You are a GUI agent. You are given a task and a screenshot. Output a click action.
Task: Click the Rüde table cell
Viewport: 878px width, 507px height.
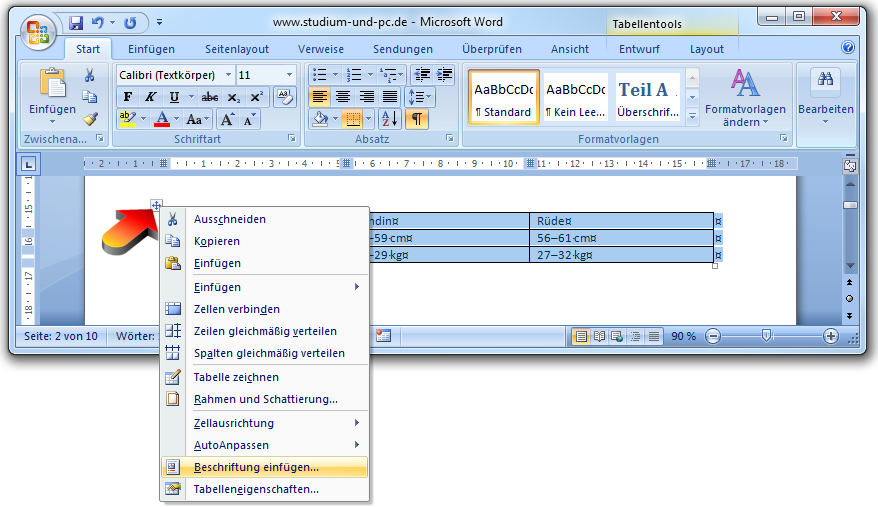(621, 221)
